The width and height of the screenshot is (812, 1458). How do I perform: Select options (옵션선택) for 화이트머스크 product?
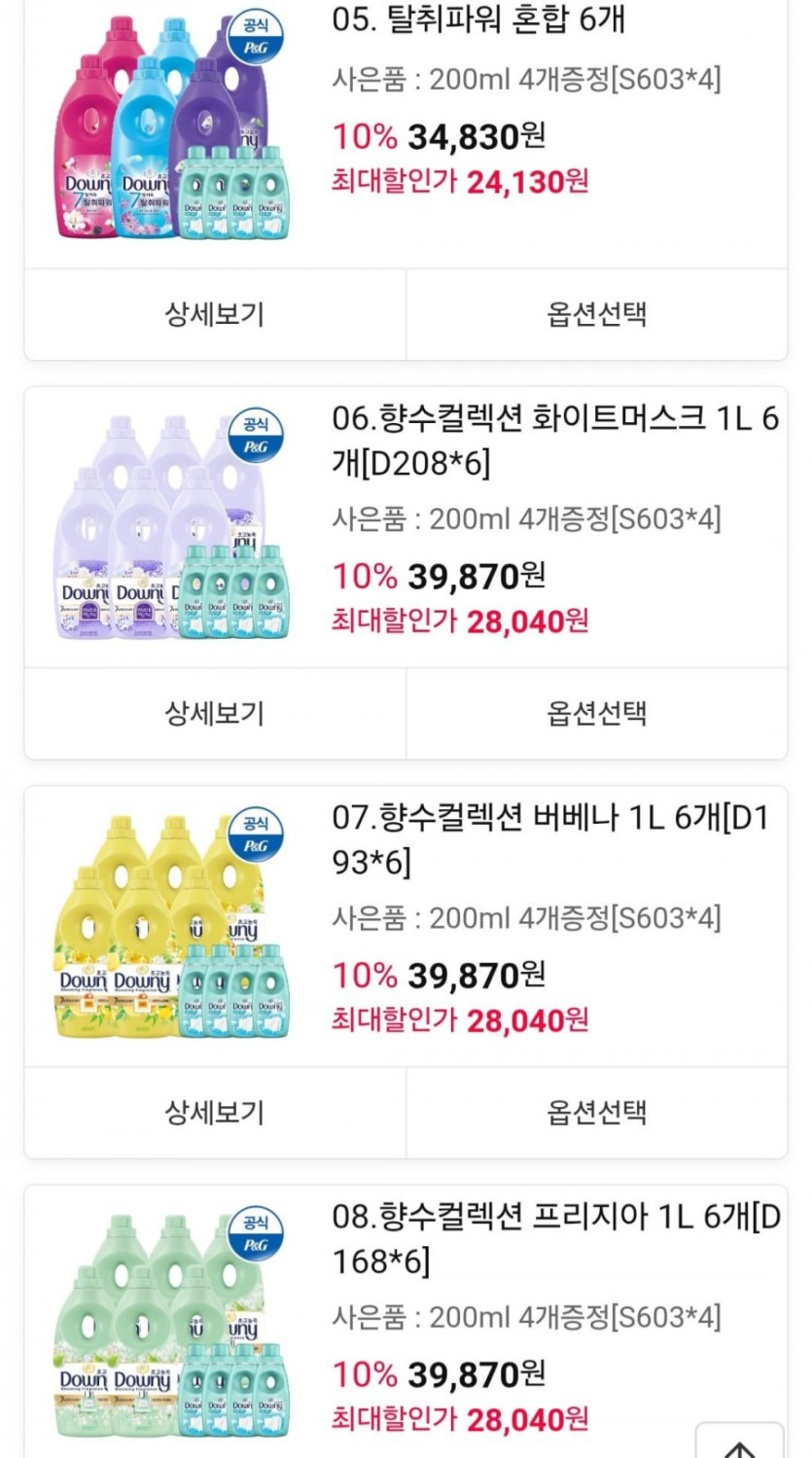[596, 714]
